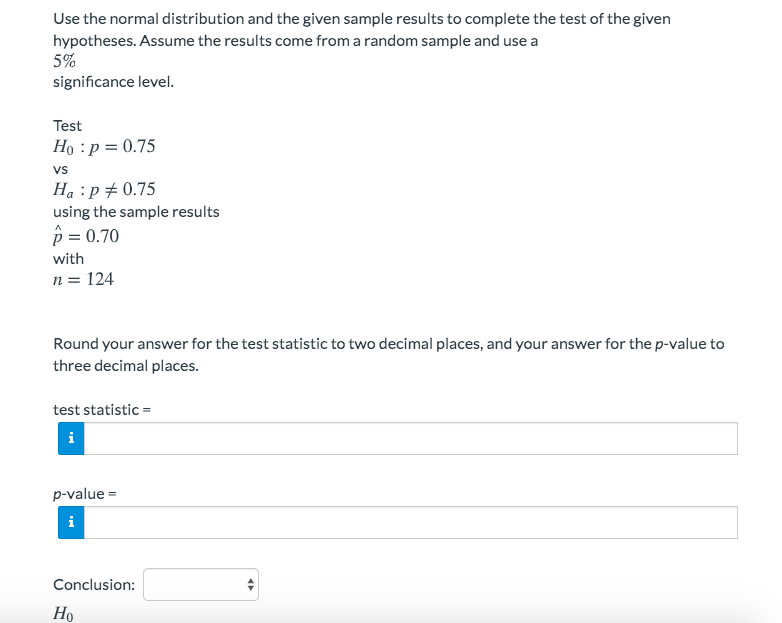Click the 'p-value =' label
This screenshot has width=782, height=623.
point(85,494)
